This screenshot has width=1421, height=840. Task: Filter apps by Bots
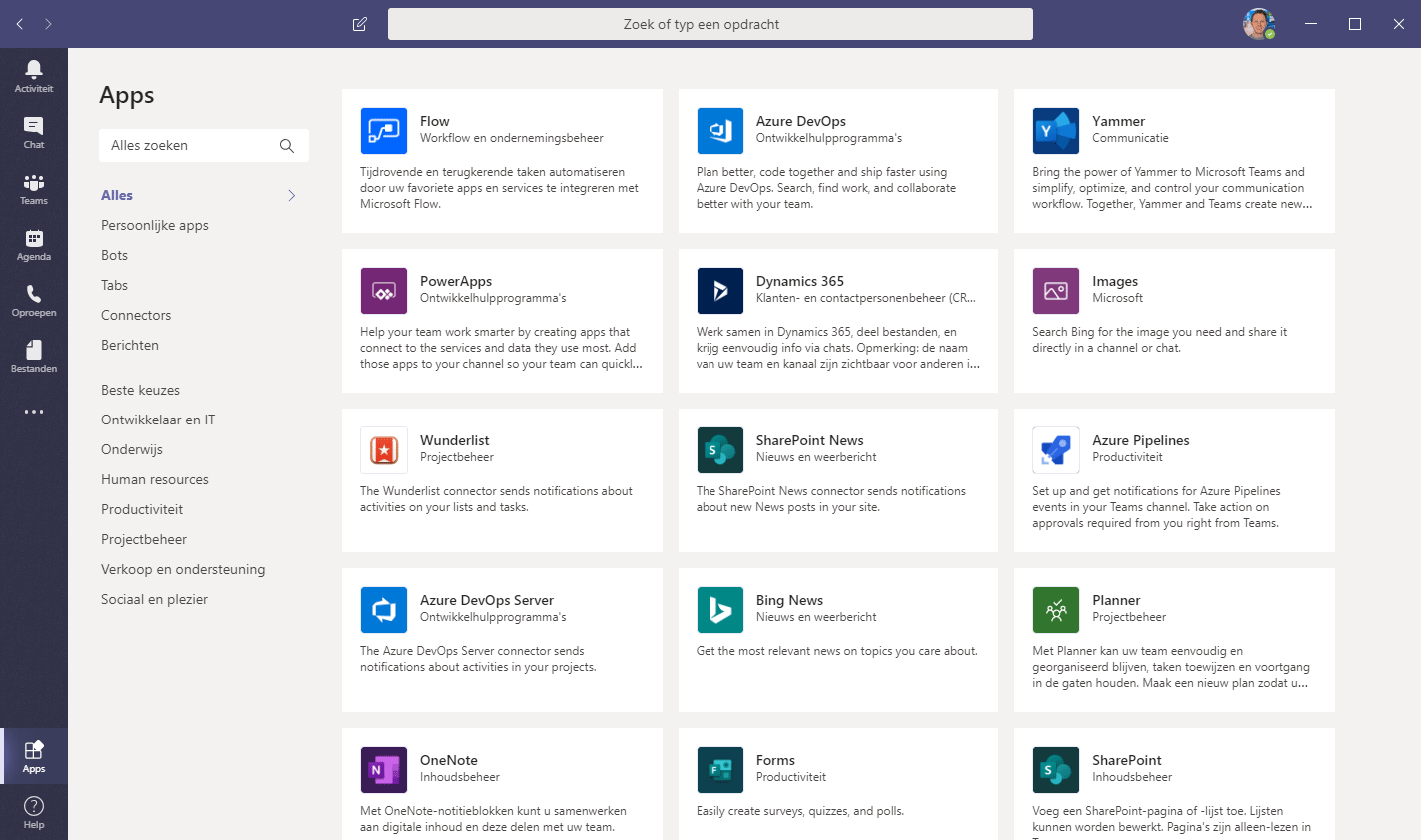coord(115,255)
